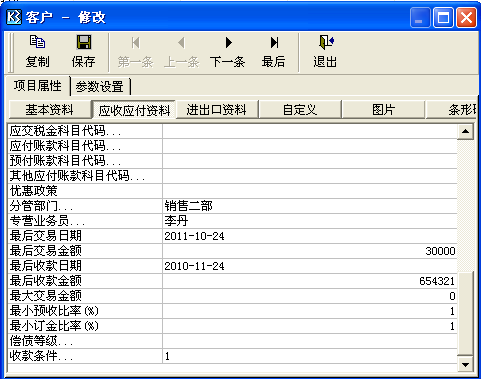Viewport: 481px width, 379px height.
Task: Click the 收款条件... label
Action: (41, 356)
